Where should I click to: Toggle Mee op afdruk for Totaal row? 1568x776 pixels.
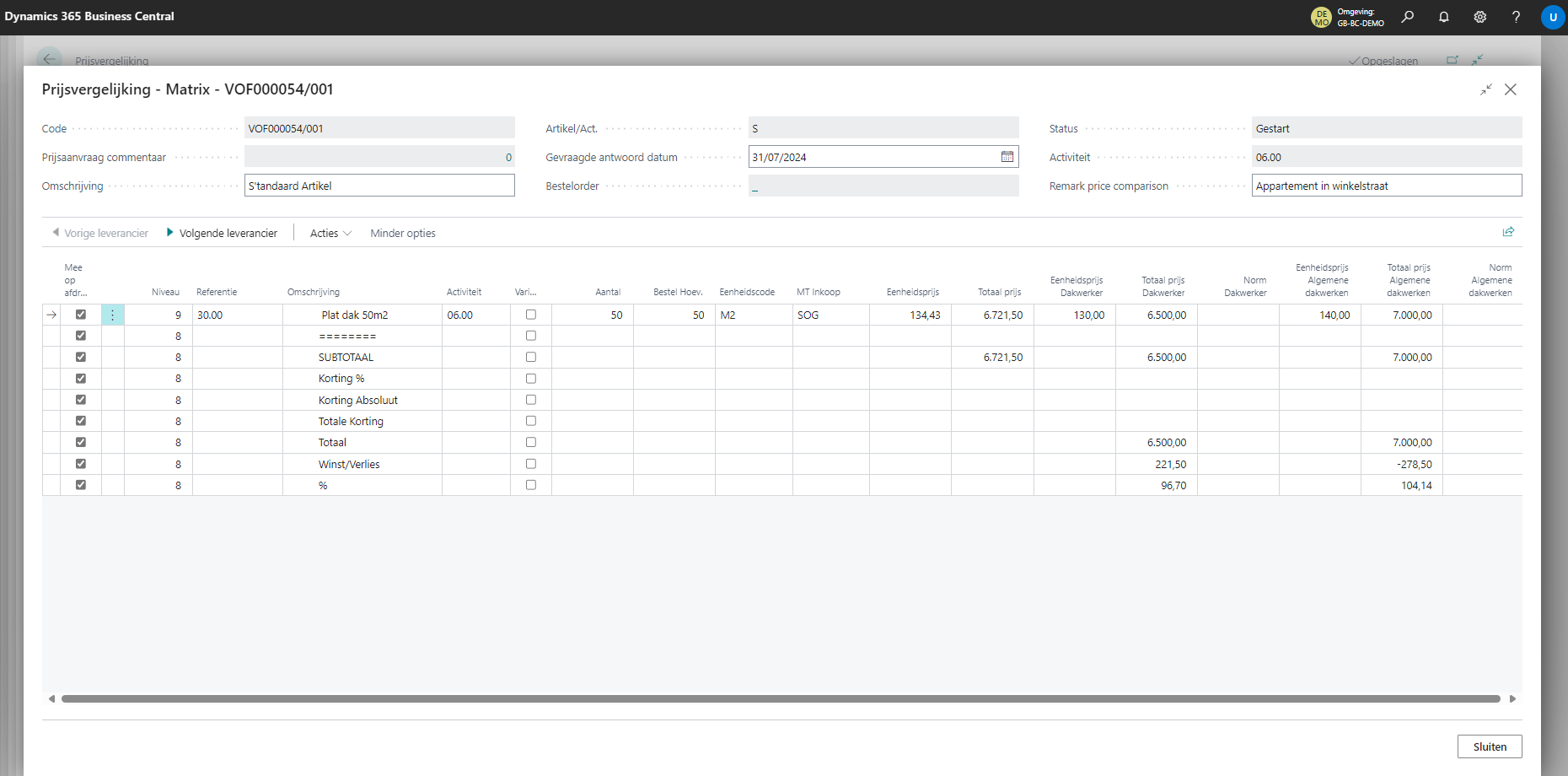[x=81, y=442]
